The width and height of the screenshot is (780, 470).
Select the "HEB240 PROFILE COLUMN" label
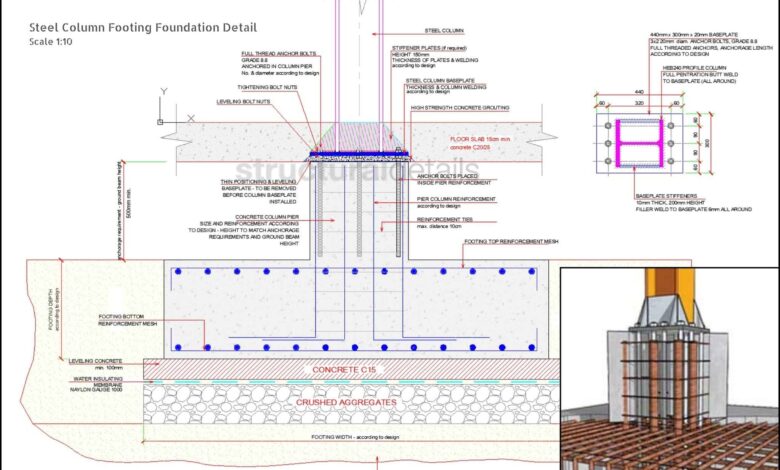(694, 68)
